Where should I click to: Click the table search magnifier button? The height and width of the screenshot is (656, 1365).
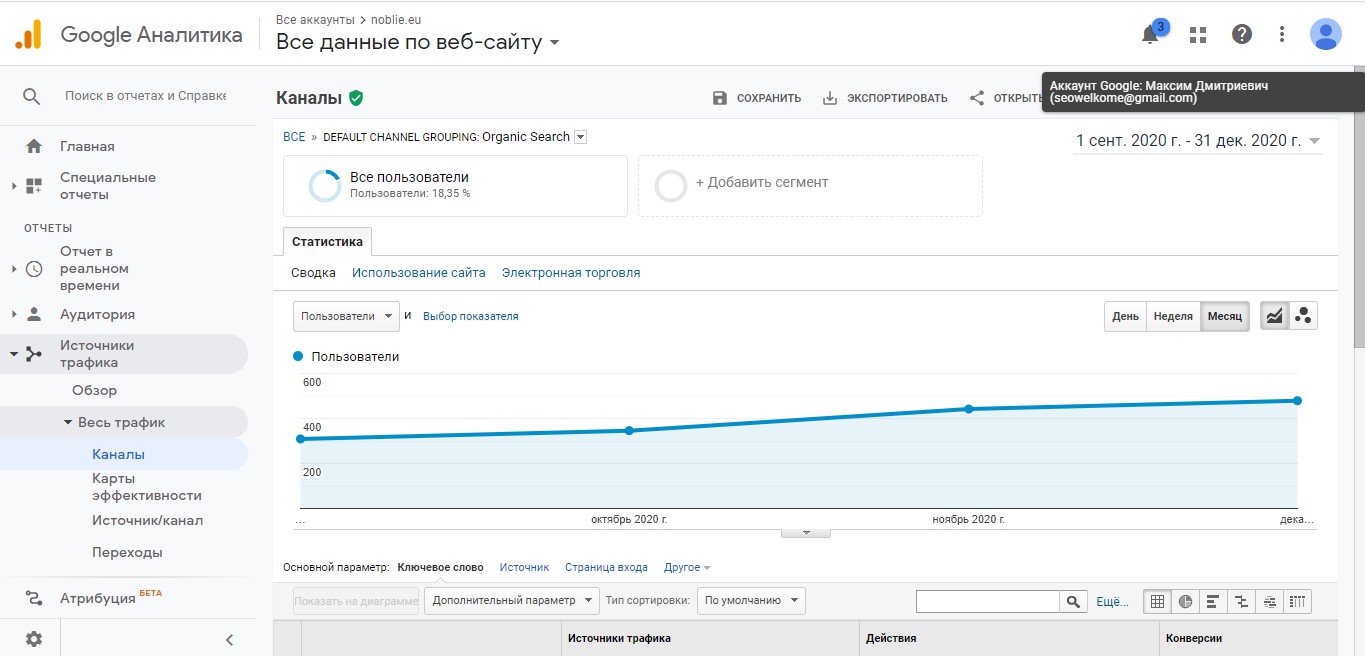pyautogui.click(x=1074, y=602)
